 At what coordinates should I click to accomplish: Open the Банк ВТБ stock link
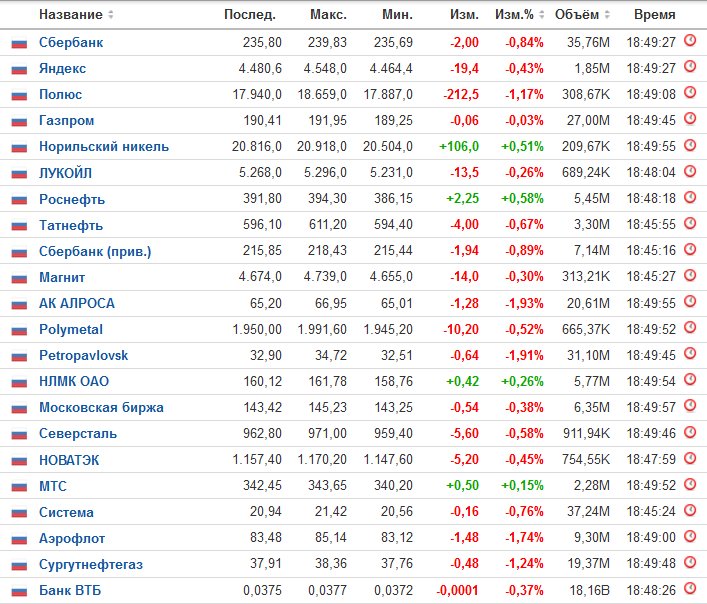[x=70, y=590]
